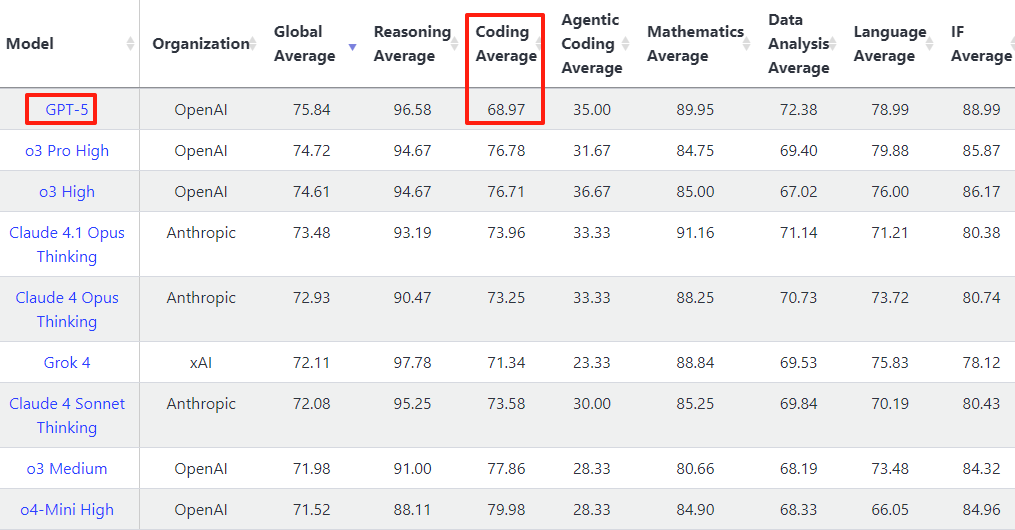Viewport: 1015px width, 530px height.
Task: Click the sort arrows beside Language Average
Action: (935, 44)
